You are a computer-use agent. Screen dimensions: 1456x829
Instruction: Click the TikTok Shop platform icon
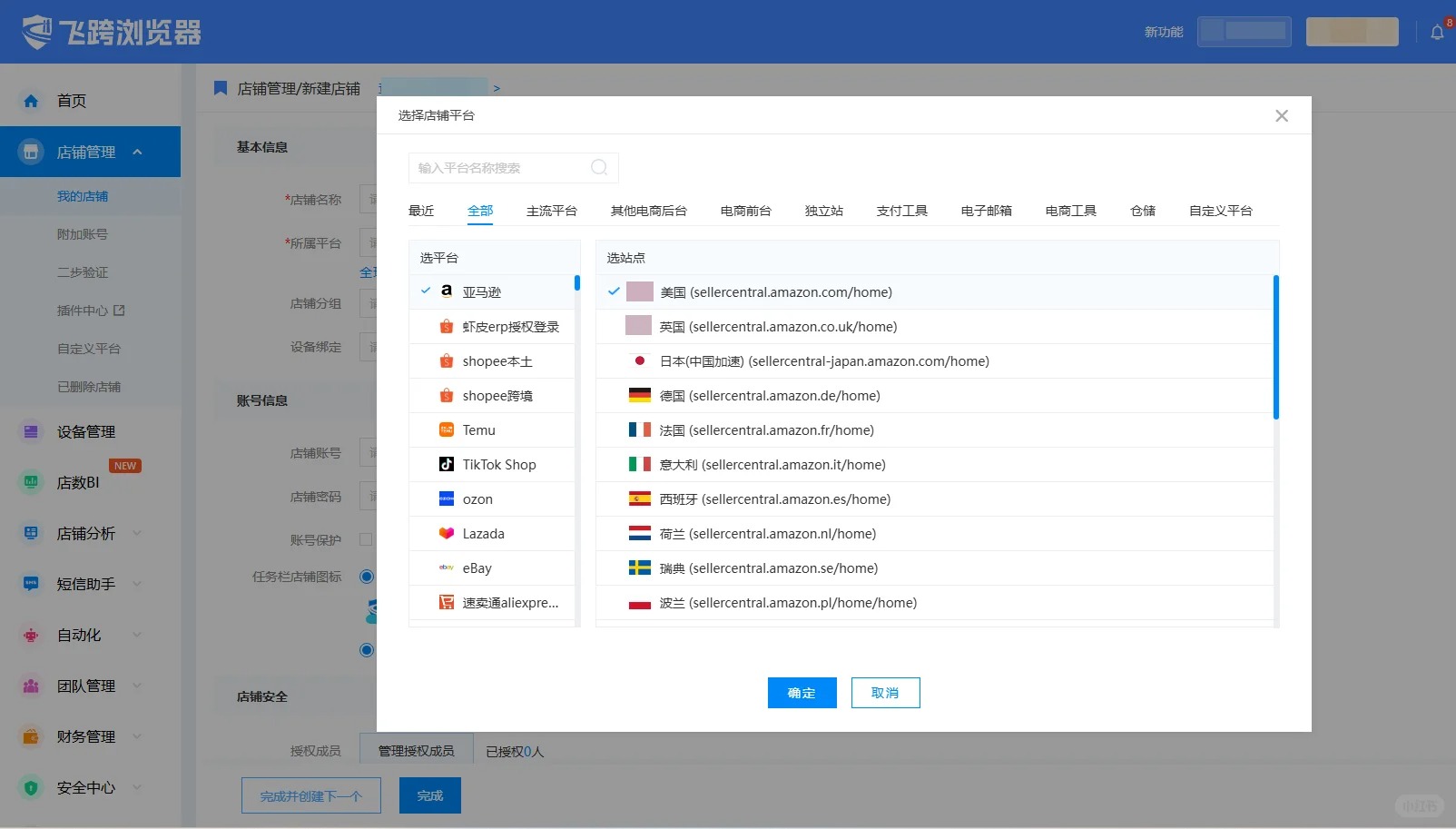(447, 464)
